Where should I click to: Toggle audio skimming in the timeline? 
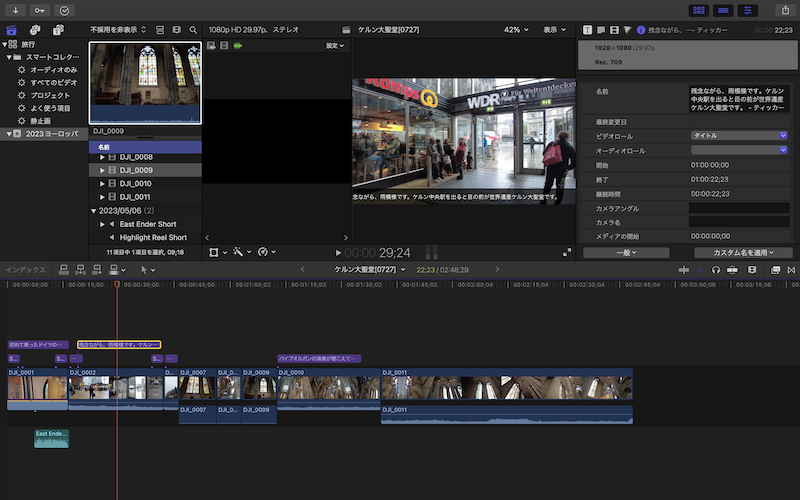tap(700, 270)
